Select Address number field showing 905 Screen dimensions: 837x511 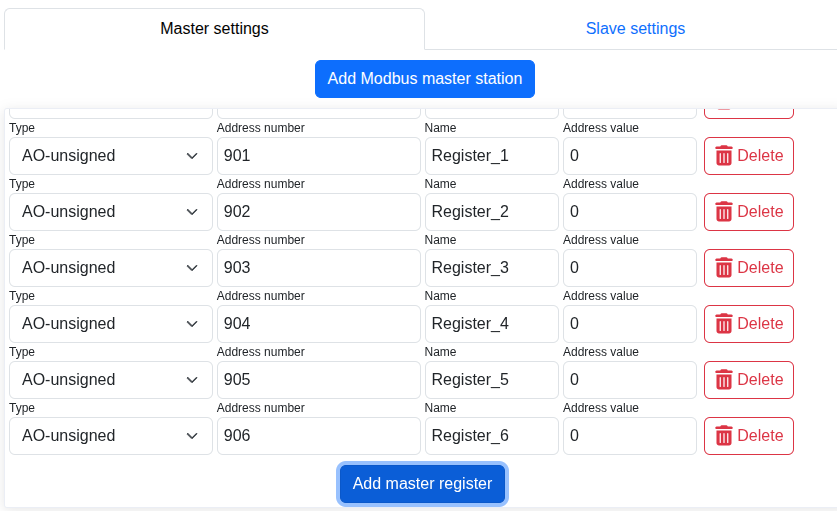click(318, 380)
